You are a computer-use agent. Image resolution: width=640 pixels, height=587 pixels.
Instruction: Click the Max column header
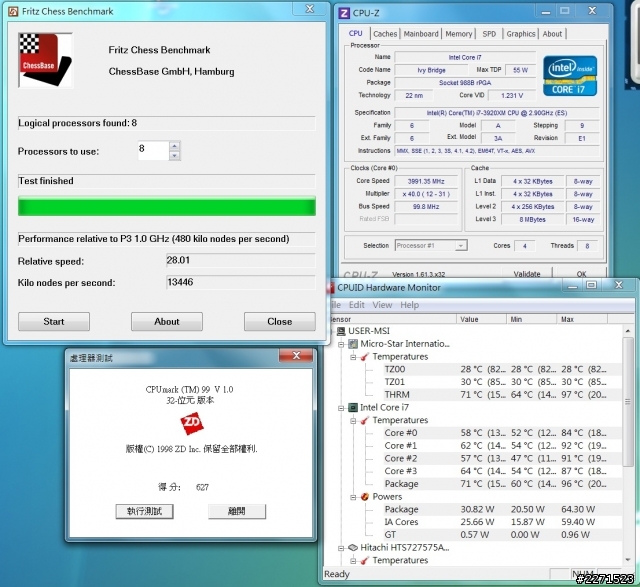tap(582, 319)
